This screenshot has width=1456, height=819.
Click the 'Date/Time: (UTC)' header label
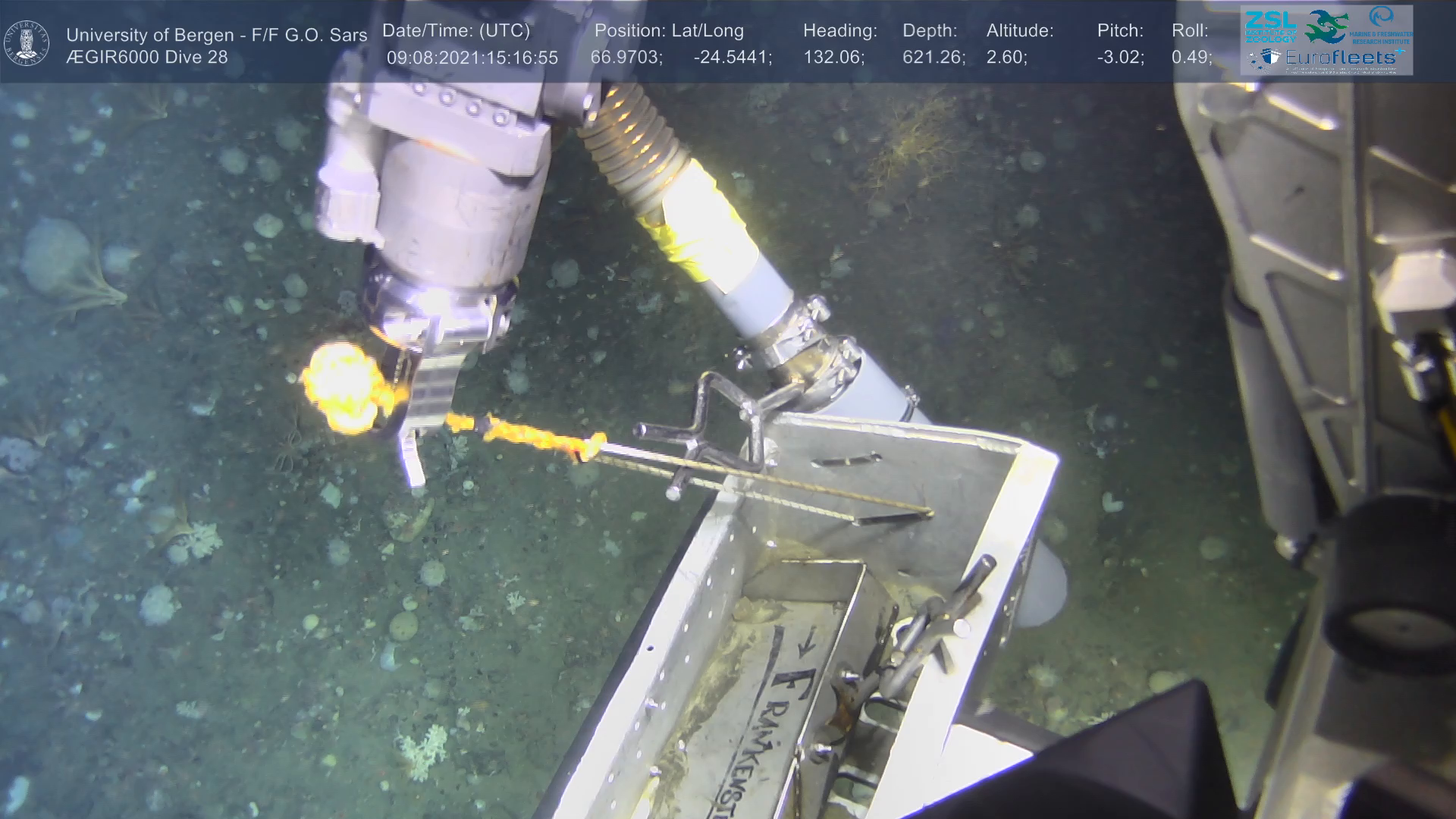(456, 31)
